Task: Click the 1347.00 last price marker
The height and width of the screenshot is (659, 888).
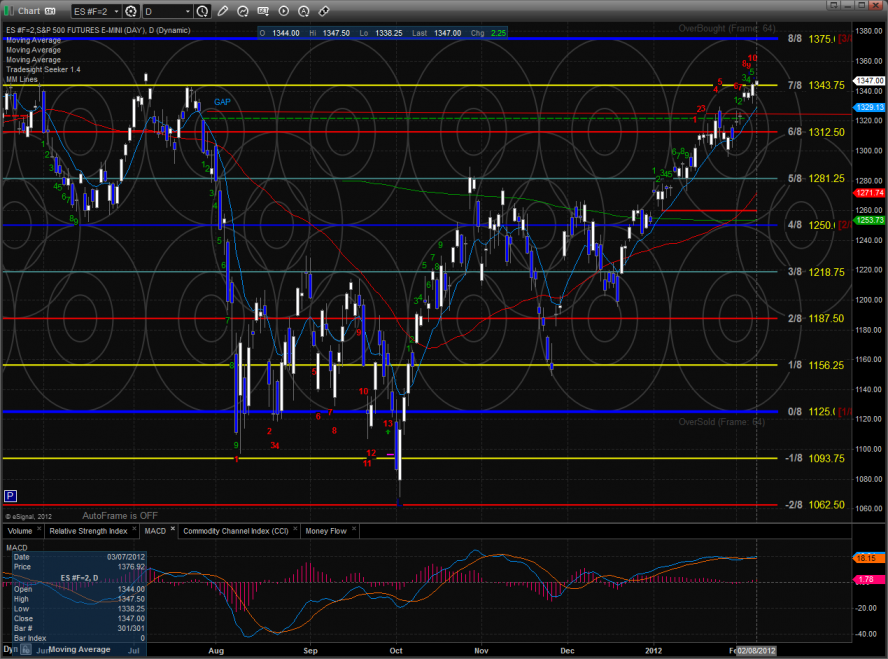Action: click(869, 80)
